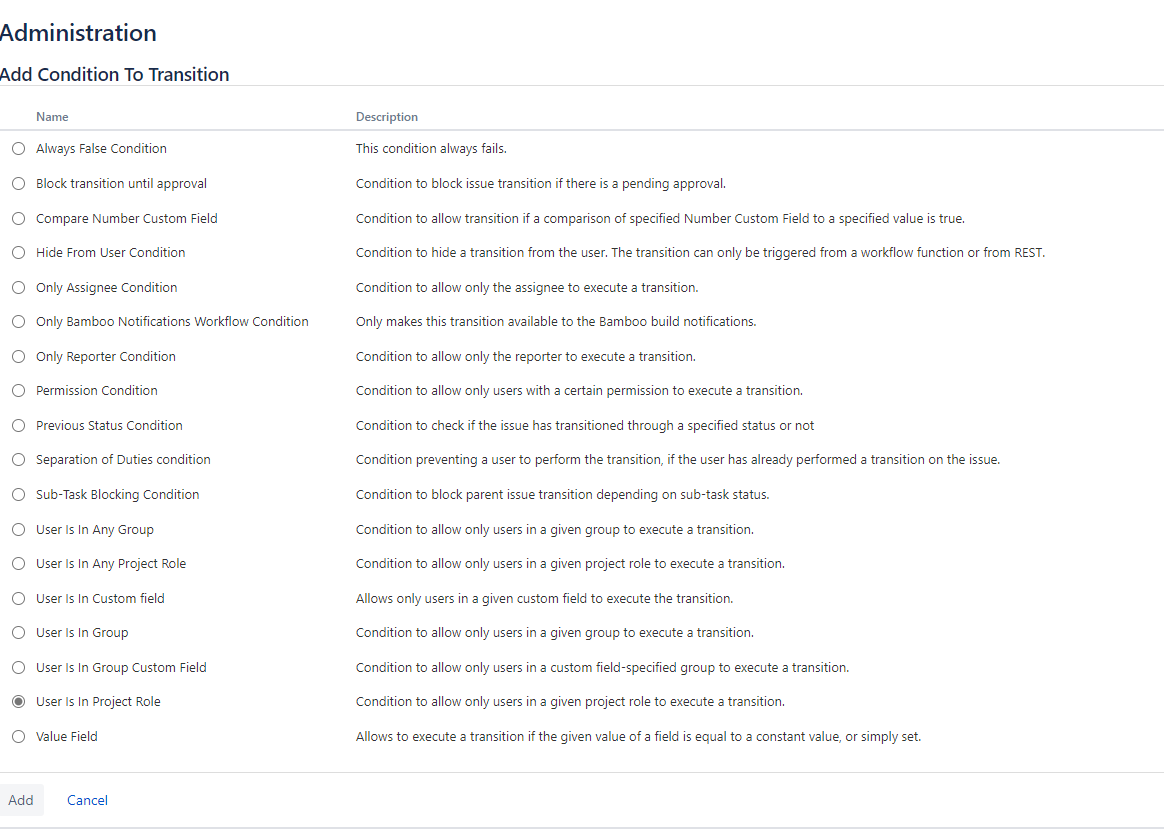Image resolution: width=1164 pixels, height=835 pixels.
Task: Choose the Compare Number Custom Field condition
Action: pyautogui.click(x=18, y=218)
